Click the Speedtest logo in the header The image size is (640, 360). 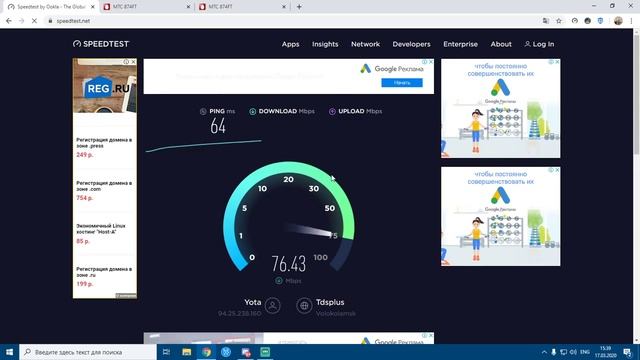[x=101, y=44]
